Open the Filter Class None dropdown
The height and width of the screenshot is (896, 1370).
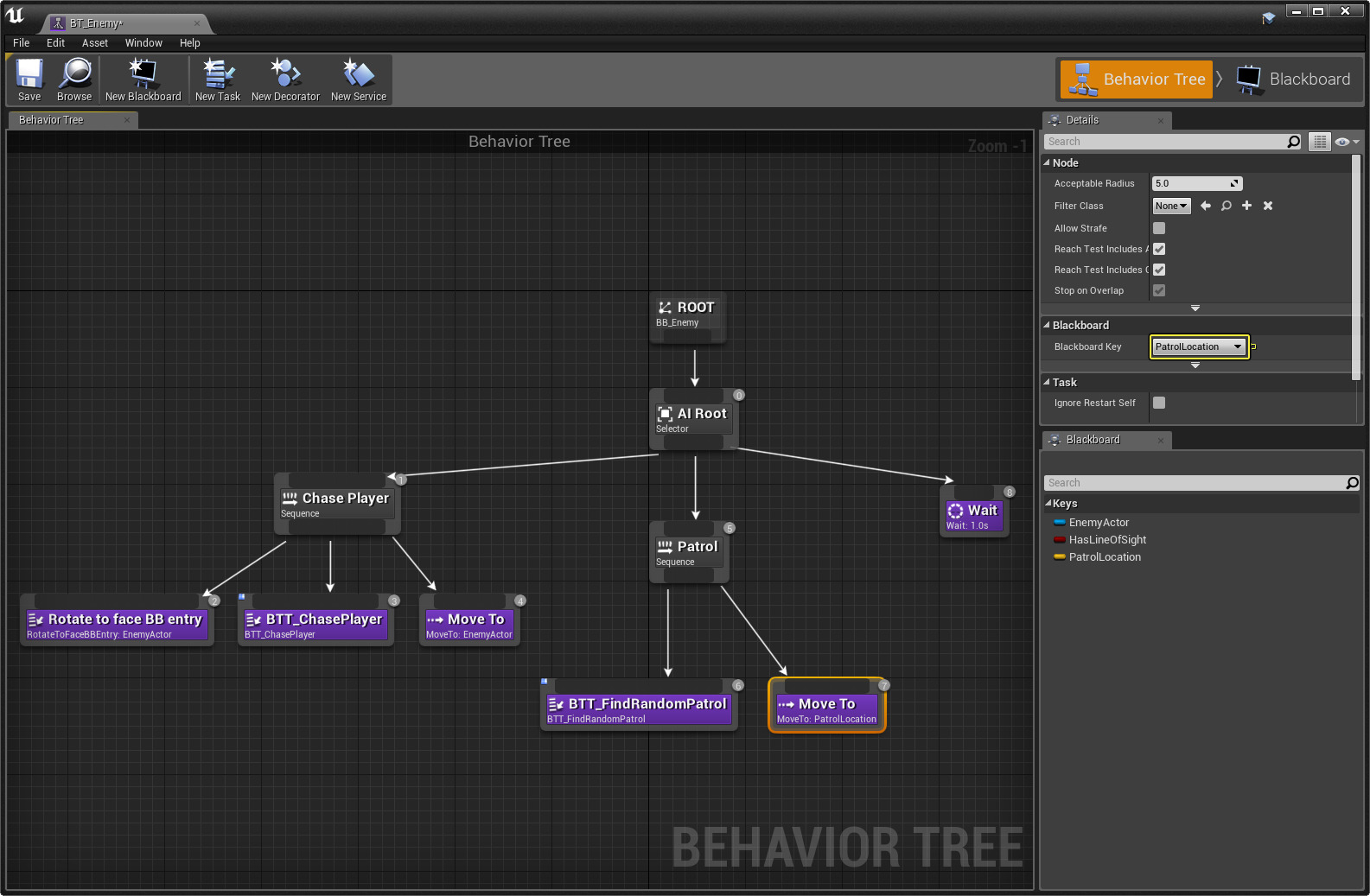coord(1171,206)
